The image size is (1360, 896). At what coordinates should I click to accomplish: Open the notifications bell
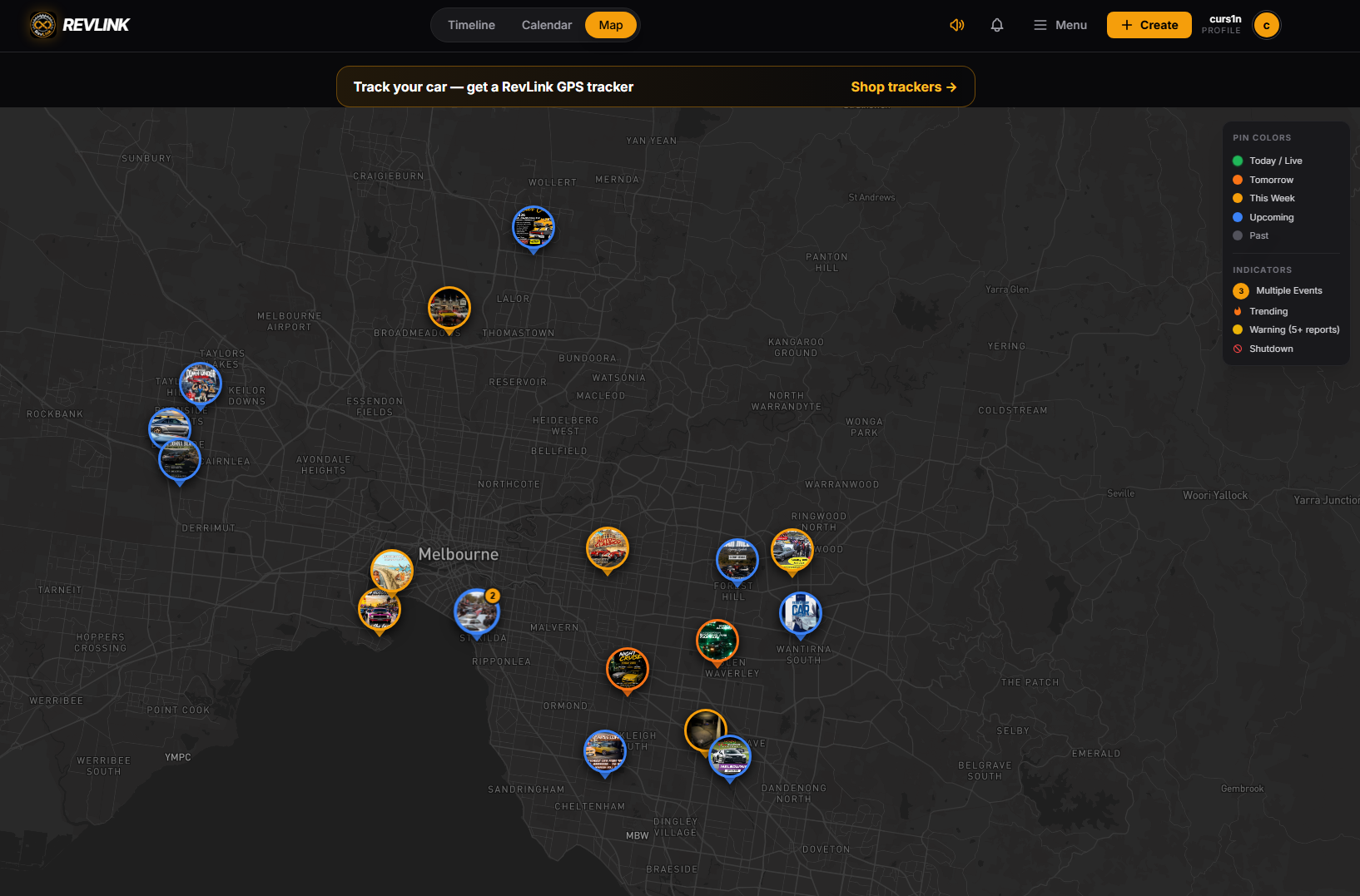997,25
